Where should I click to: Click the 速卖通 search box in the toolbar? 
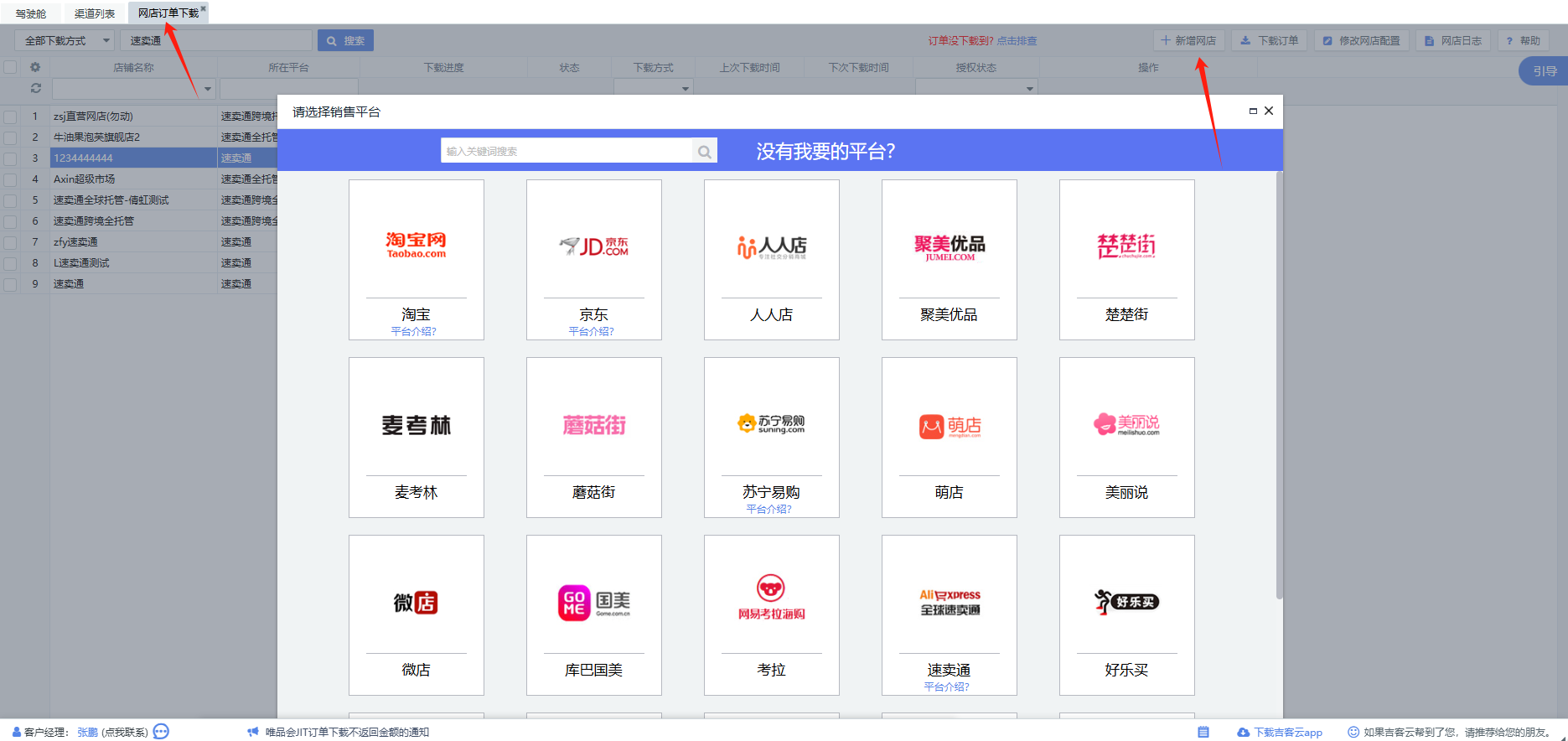(x=216, y=40)
